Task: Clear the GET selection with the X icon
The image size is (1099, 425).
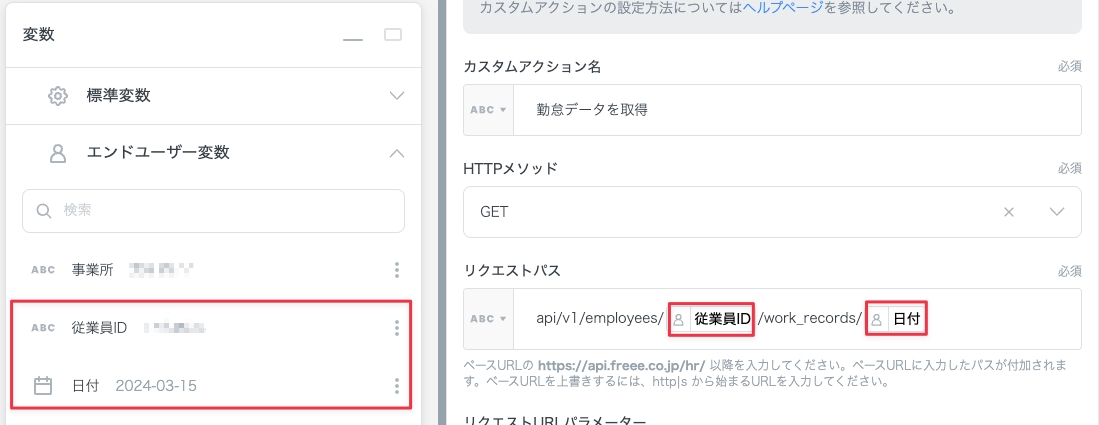Action: click(1009, 212)
